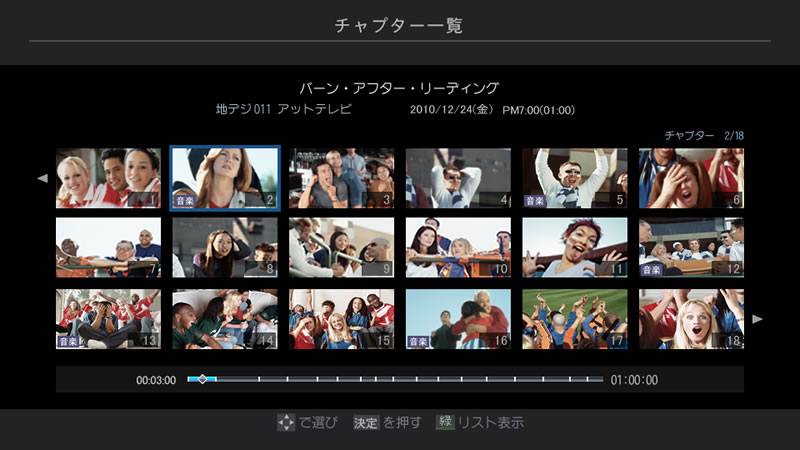Choose chapter 8 thumbnail
Viewport: 800px width, 450px height.
[224, 248]
